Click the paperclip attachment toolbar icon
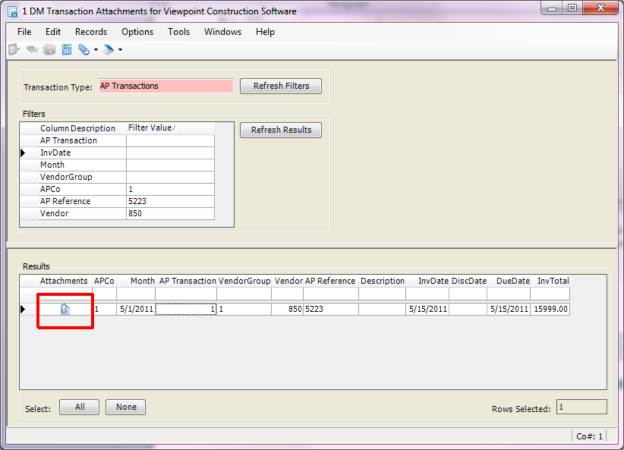The image size is (624, 450). [x=84, y=50]
